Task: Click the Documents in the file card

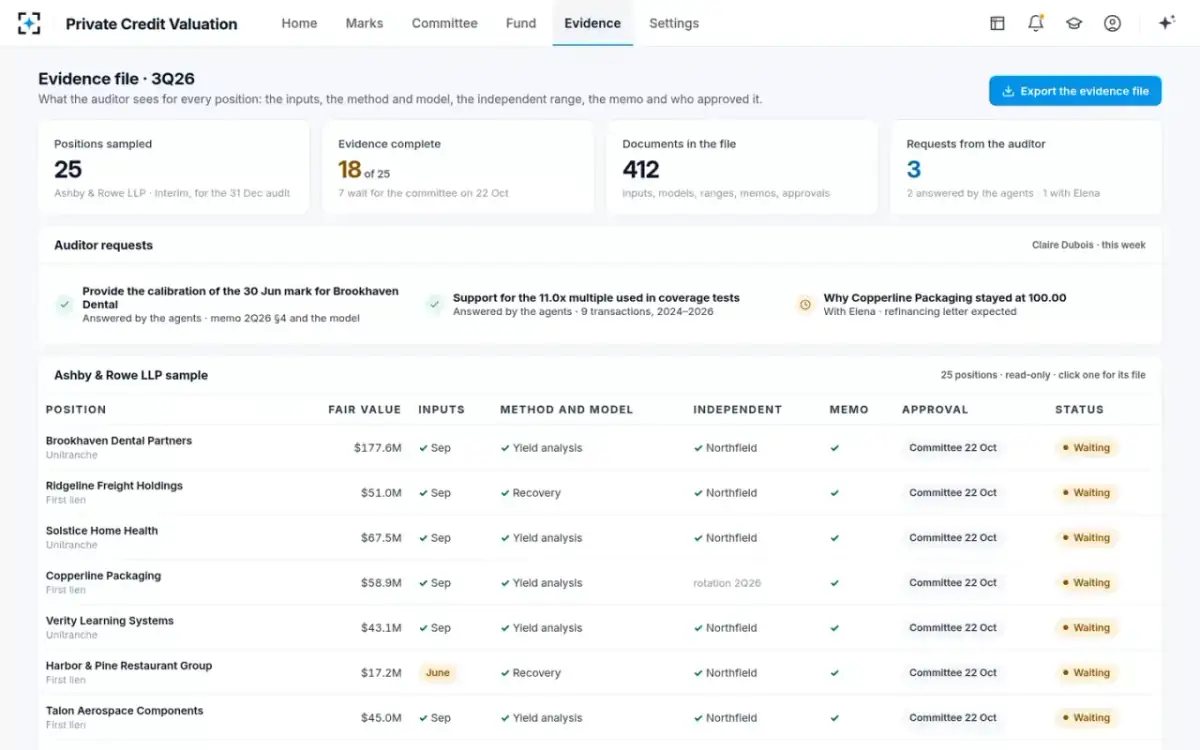Action: tap(742, 168)
